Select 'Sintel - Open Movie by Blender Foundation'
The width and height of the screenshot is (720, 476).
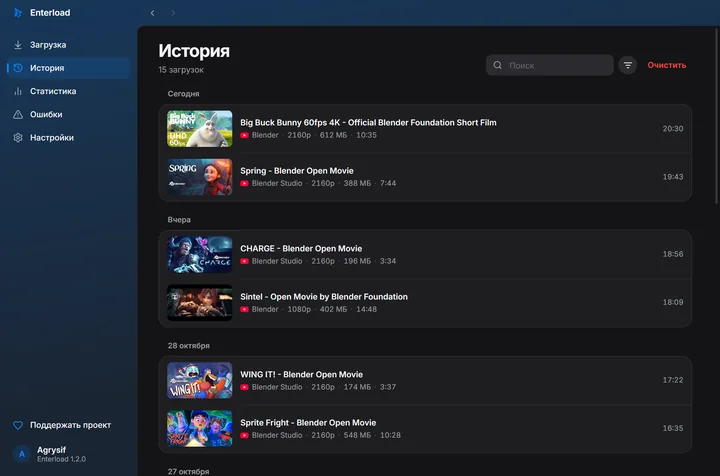(324, 297)
